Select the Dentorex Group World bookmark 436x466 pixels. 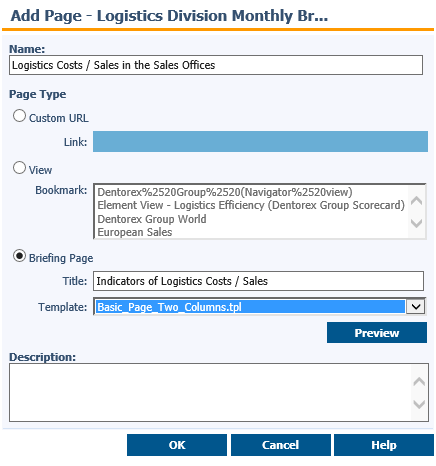pos(152,219)
